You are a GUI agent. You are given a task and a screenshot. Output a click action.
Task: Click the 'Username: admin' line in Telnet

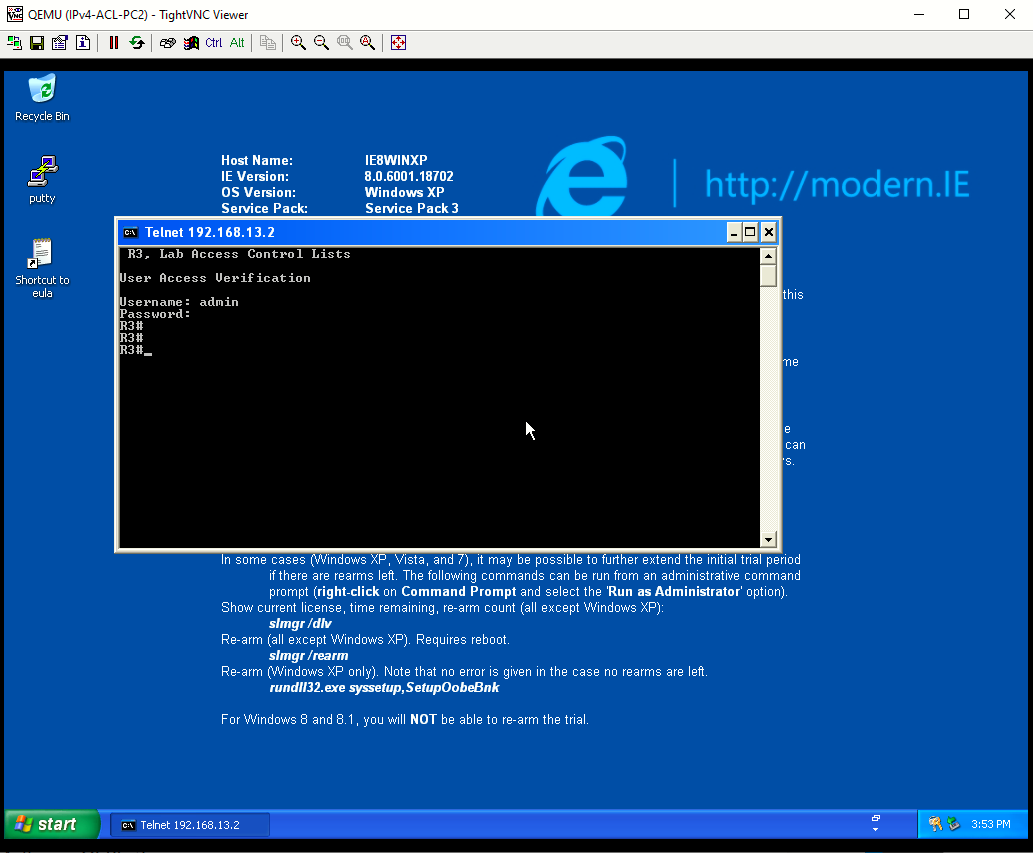(x=179, y=302)
